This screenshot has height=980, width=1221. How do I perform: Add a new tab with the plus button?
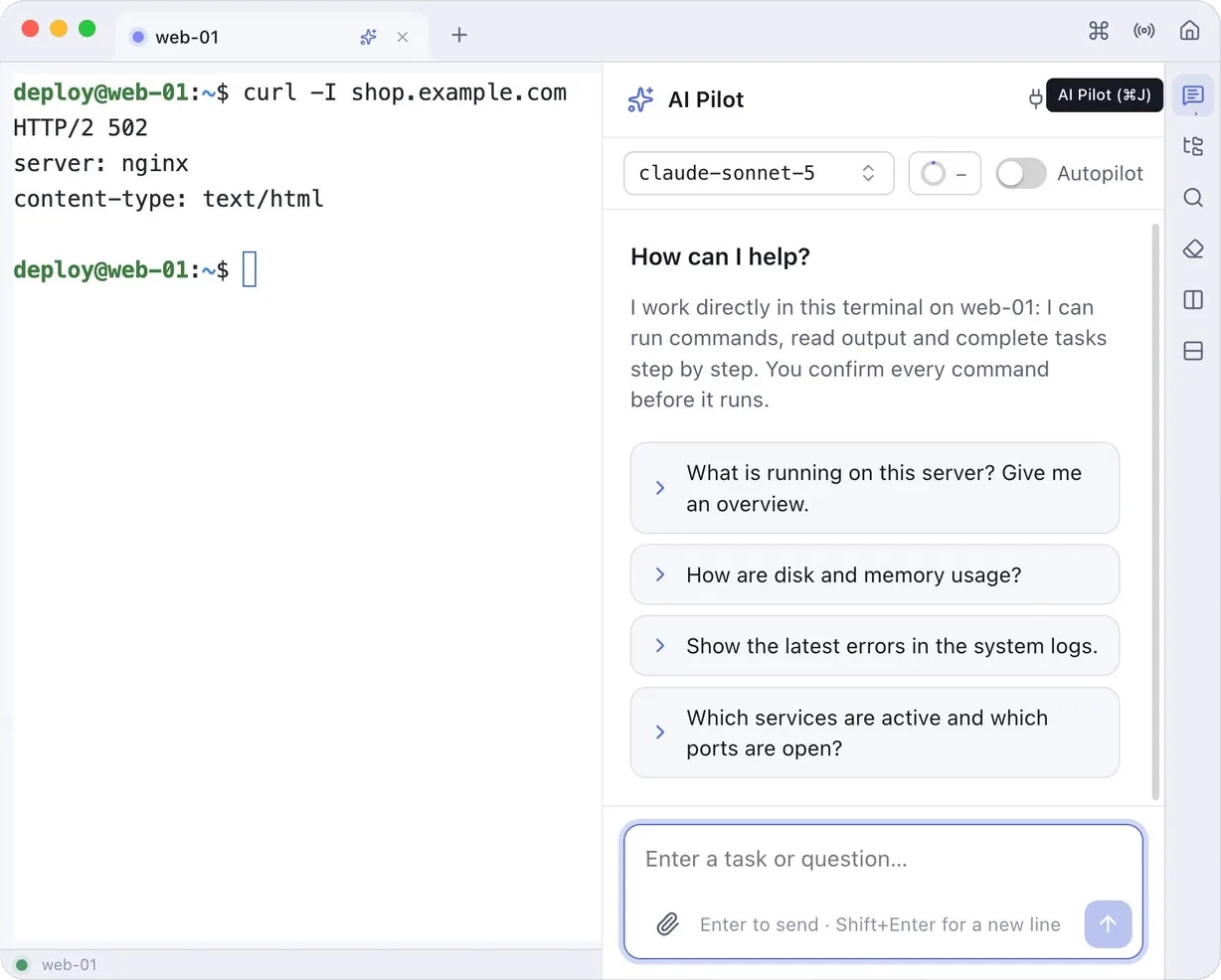459,35
